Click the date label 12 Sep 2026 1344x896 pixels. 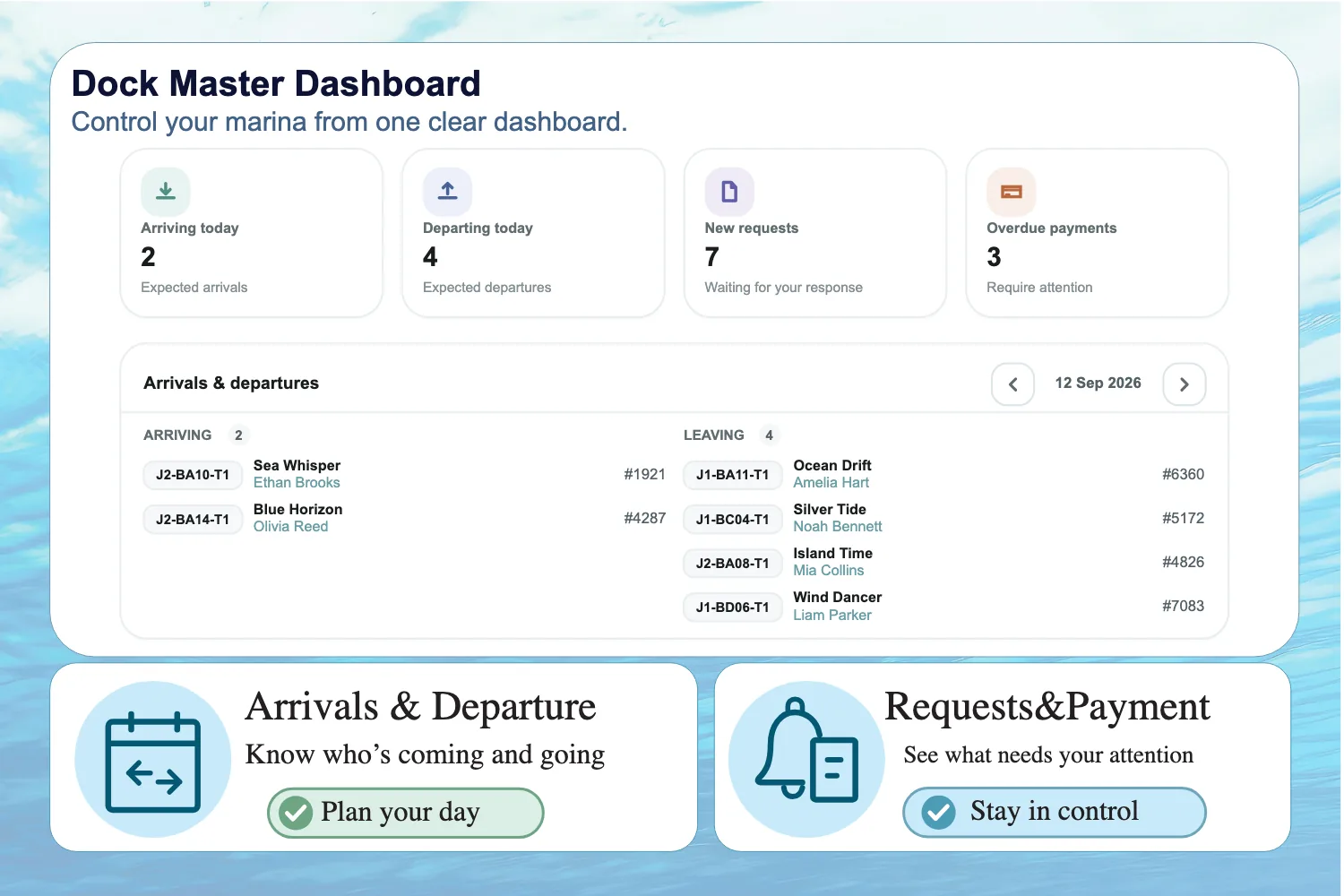coord(1098,383)
